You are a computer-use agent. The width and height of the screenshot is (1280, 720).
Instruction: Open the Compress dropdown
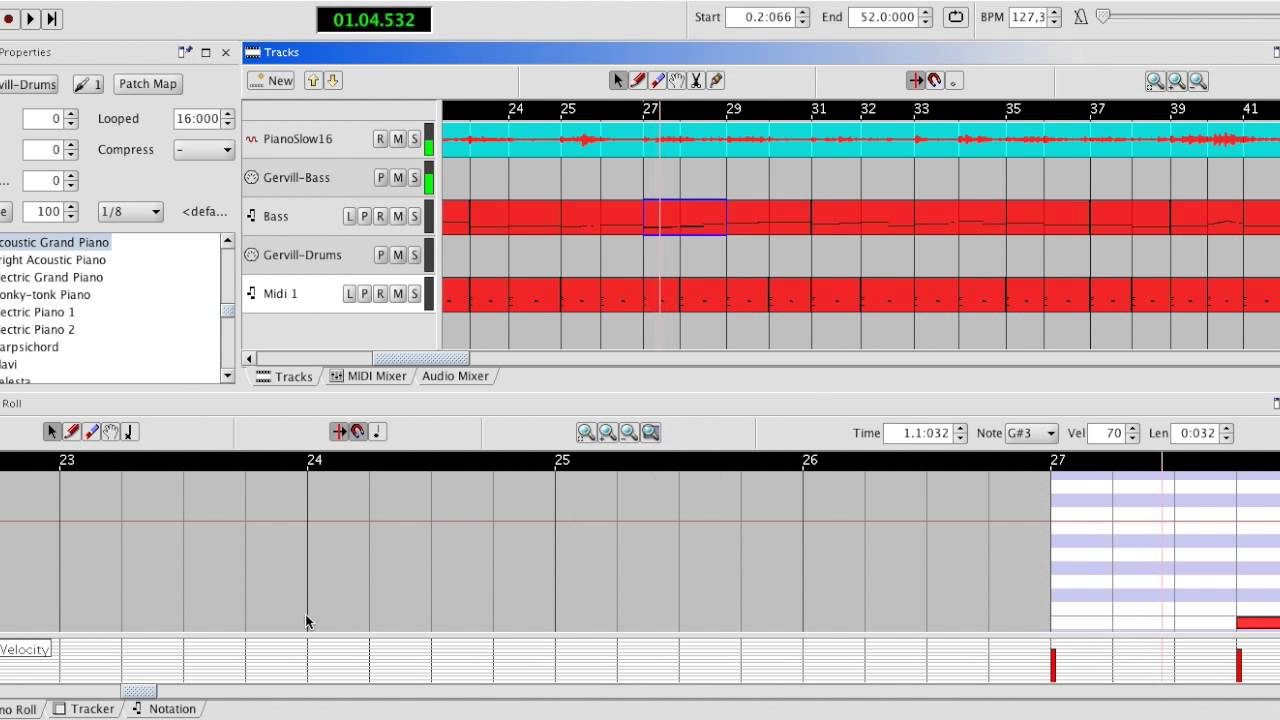point(204,150)
